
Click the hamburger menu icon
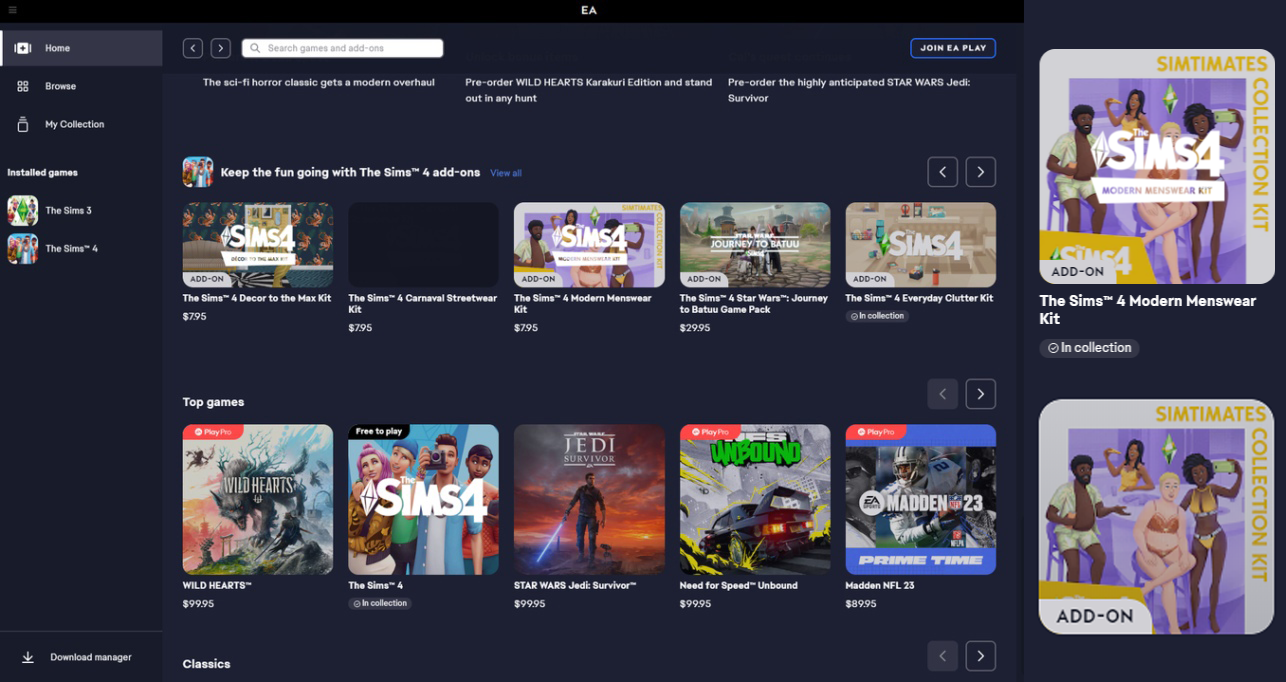[12, 10]
